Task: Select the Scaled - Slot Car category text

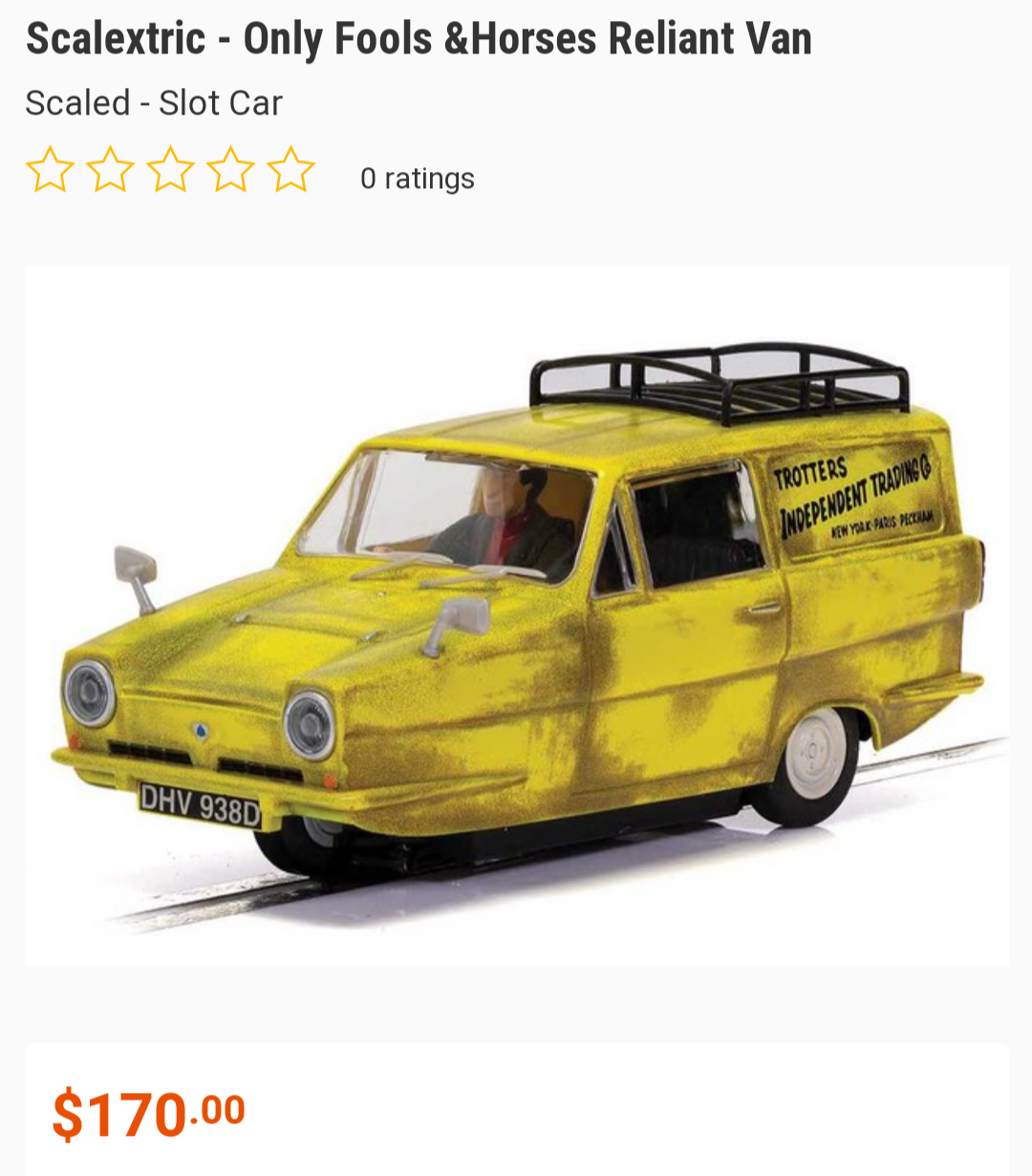Action: [x=154, y=103]
